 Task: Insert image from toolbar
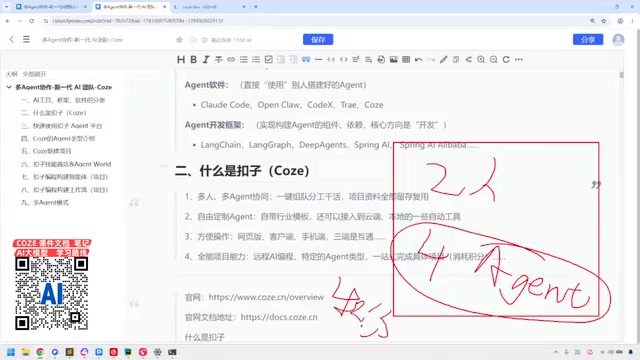point(393,60)
